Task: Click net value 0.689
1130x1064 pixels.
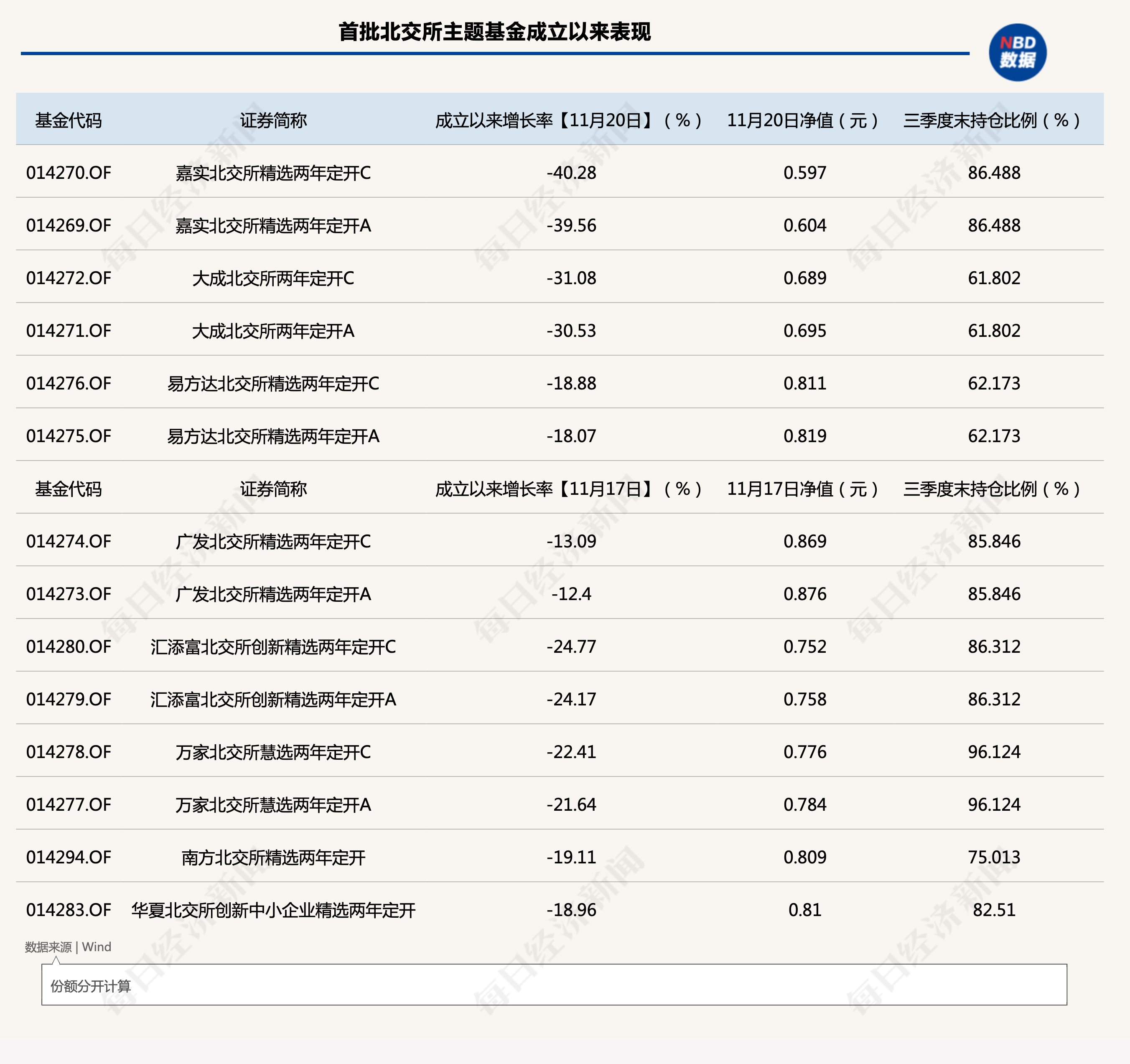Action: point(805,278)
